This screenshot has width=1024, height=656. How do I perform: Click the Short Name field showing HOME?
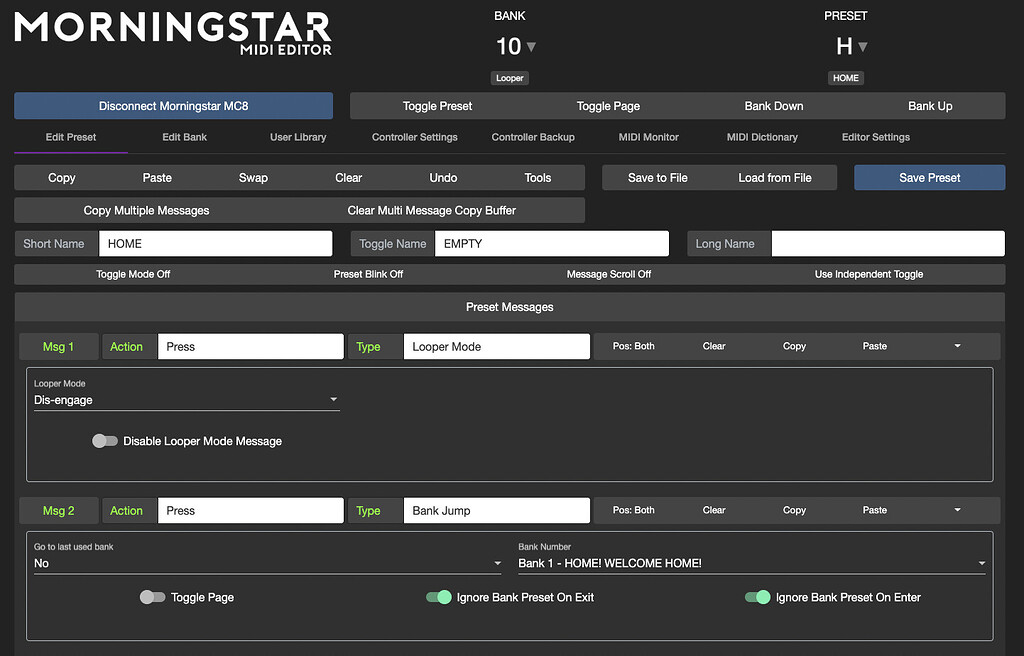click(215, 243)
